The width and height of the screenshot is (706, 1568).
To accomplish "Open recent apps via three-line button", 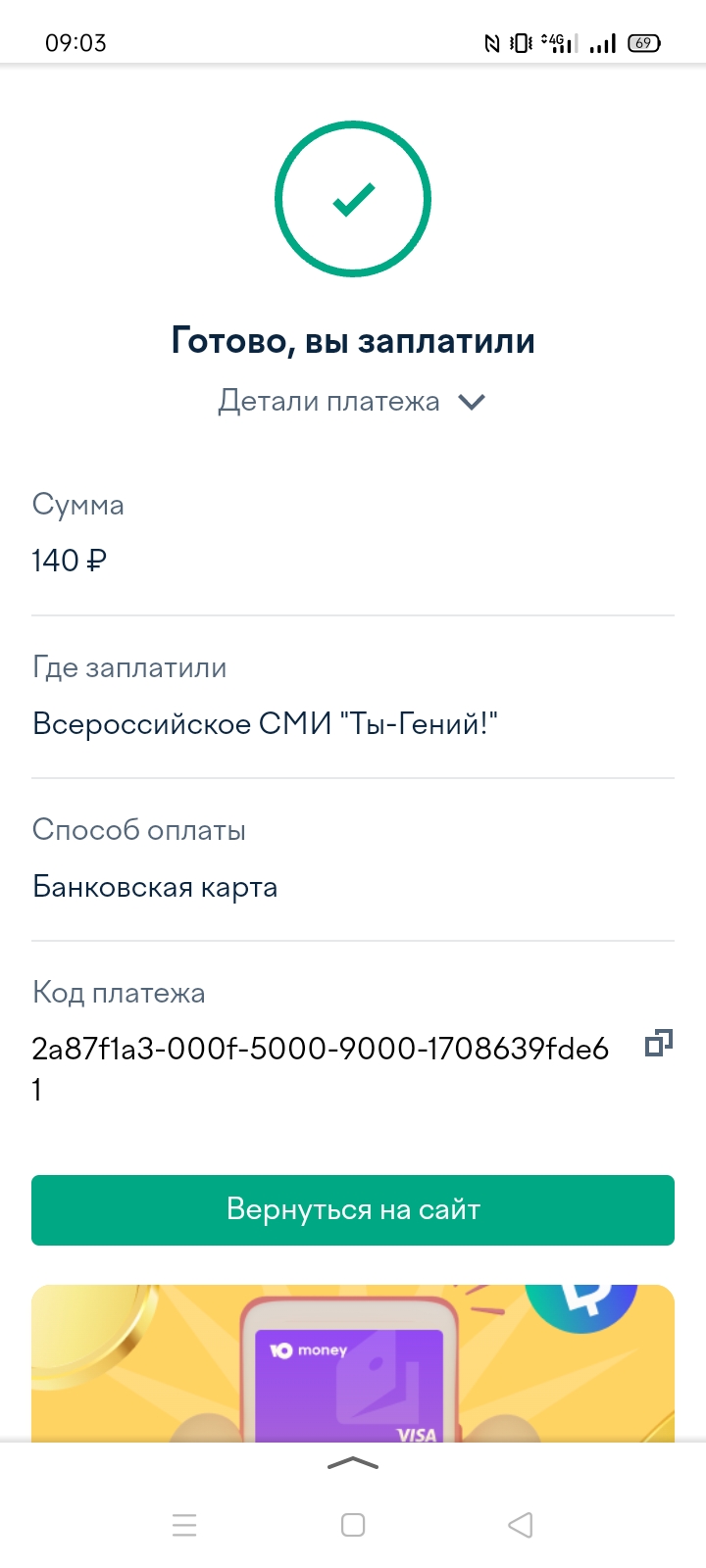I will coord(184,1525).
